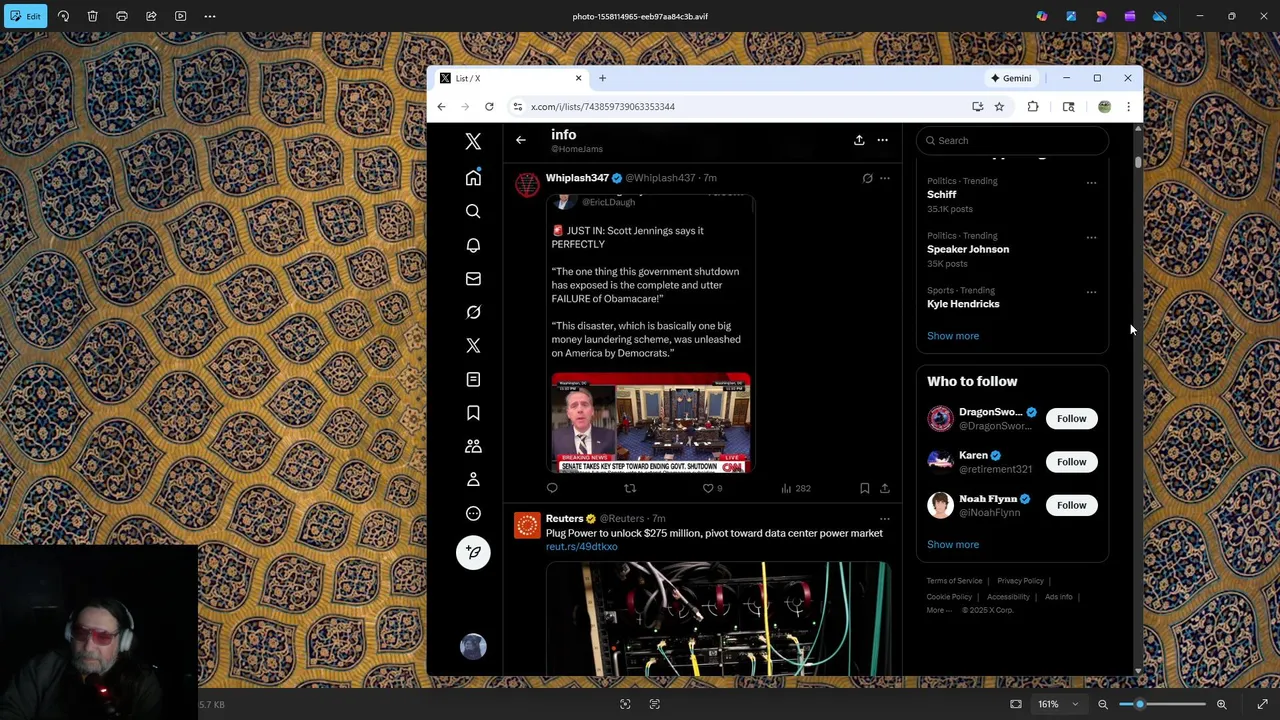1280x720 pixels.
Task: Click the fit to window icon in Photos
Action: (x=1016, y=704)
